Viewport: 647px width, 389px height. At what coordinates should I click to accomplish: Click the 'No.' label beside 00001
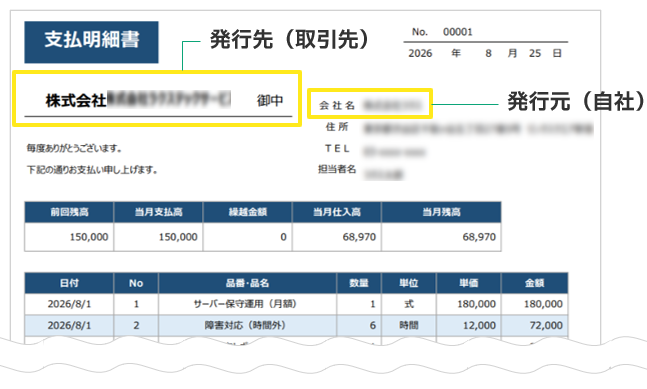pos(420,32)
